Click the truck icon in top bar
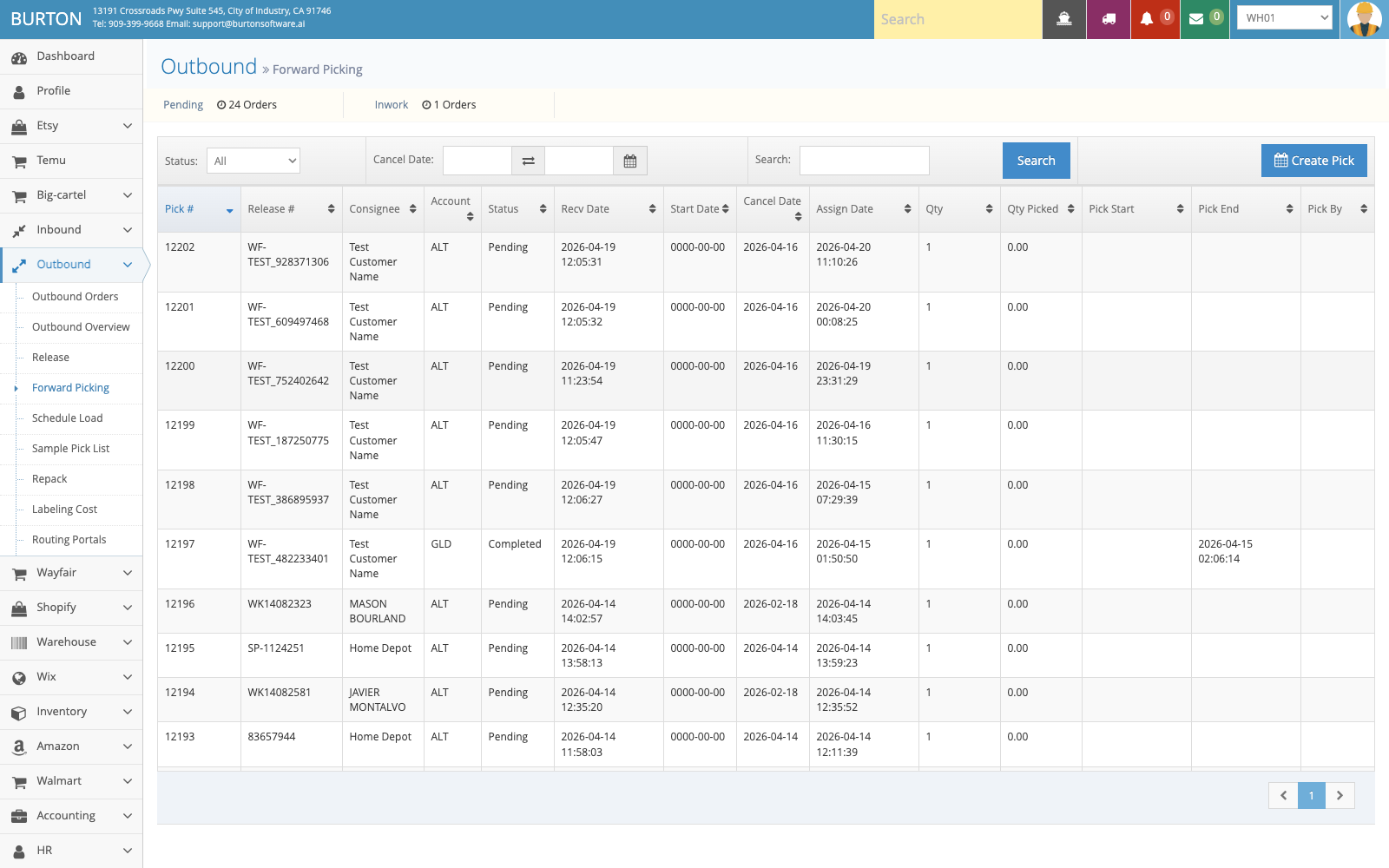Screen dimensions: 1389x868 tap(1109, 19)
